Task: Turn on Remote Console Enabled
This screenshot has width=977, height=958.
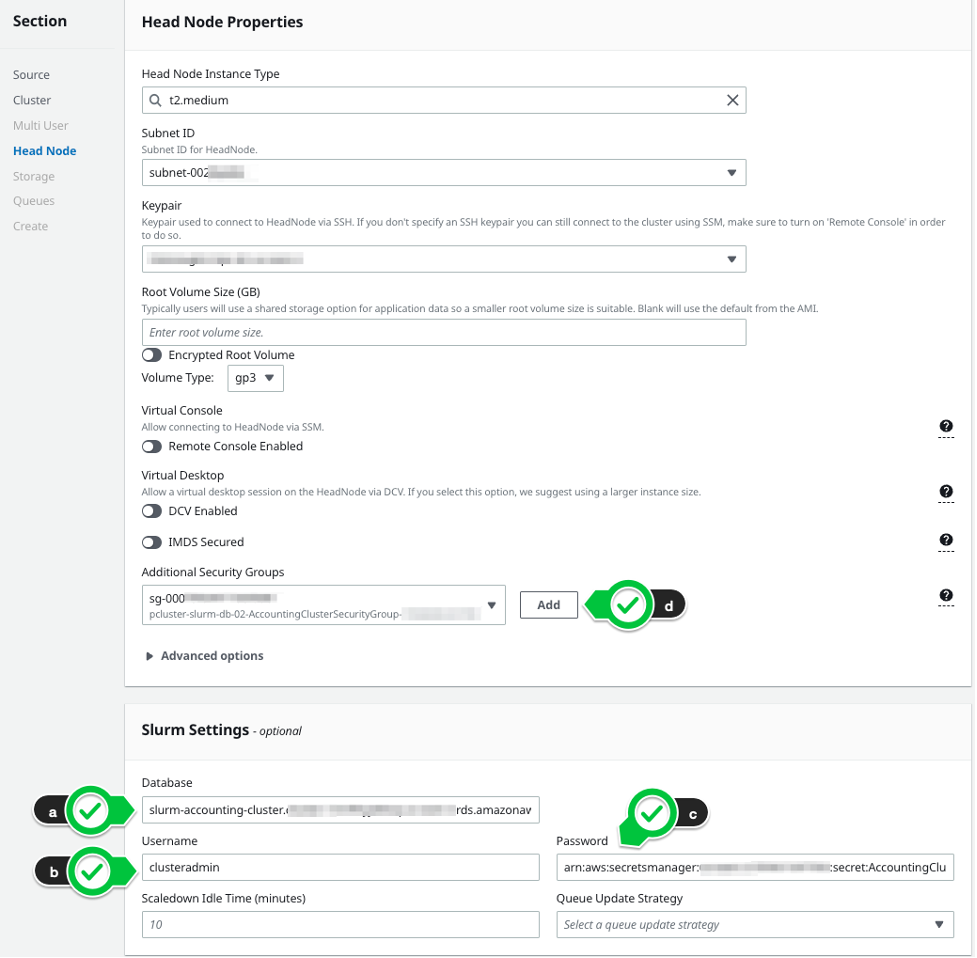Action: [151, 447]
